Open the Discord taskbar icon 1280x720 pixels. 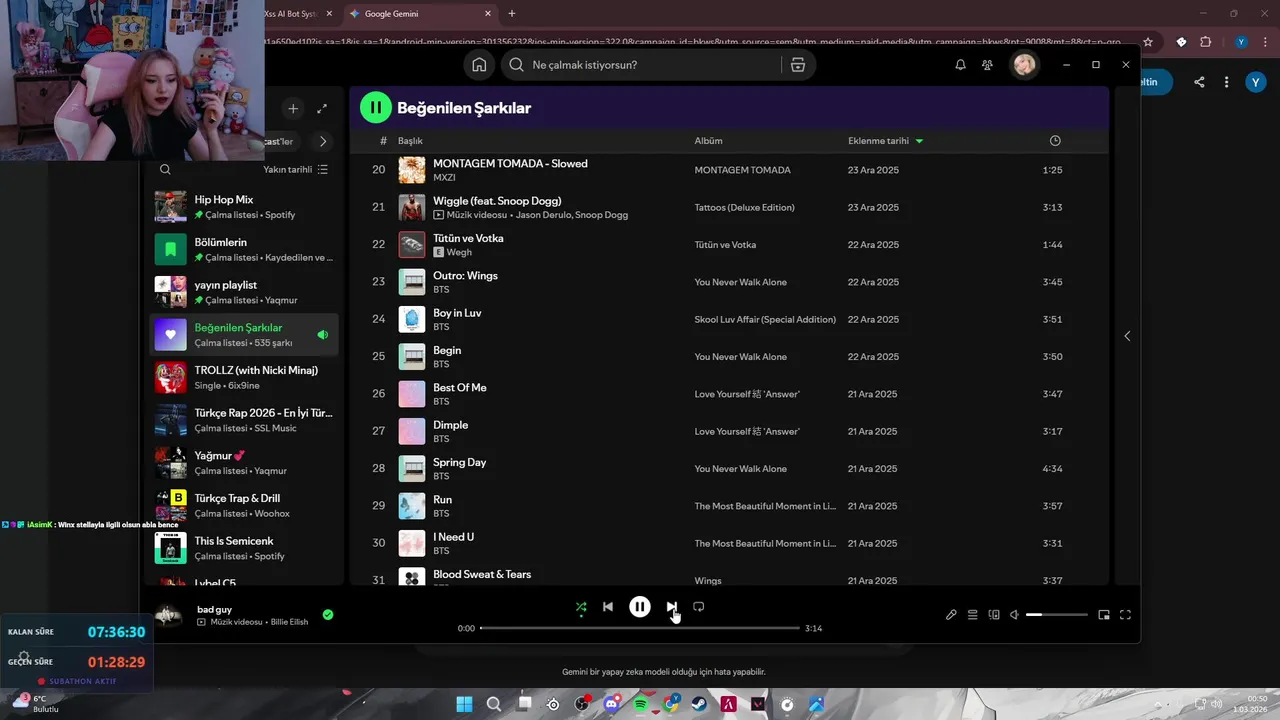tap(611, 704)
